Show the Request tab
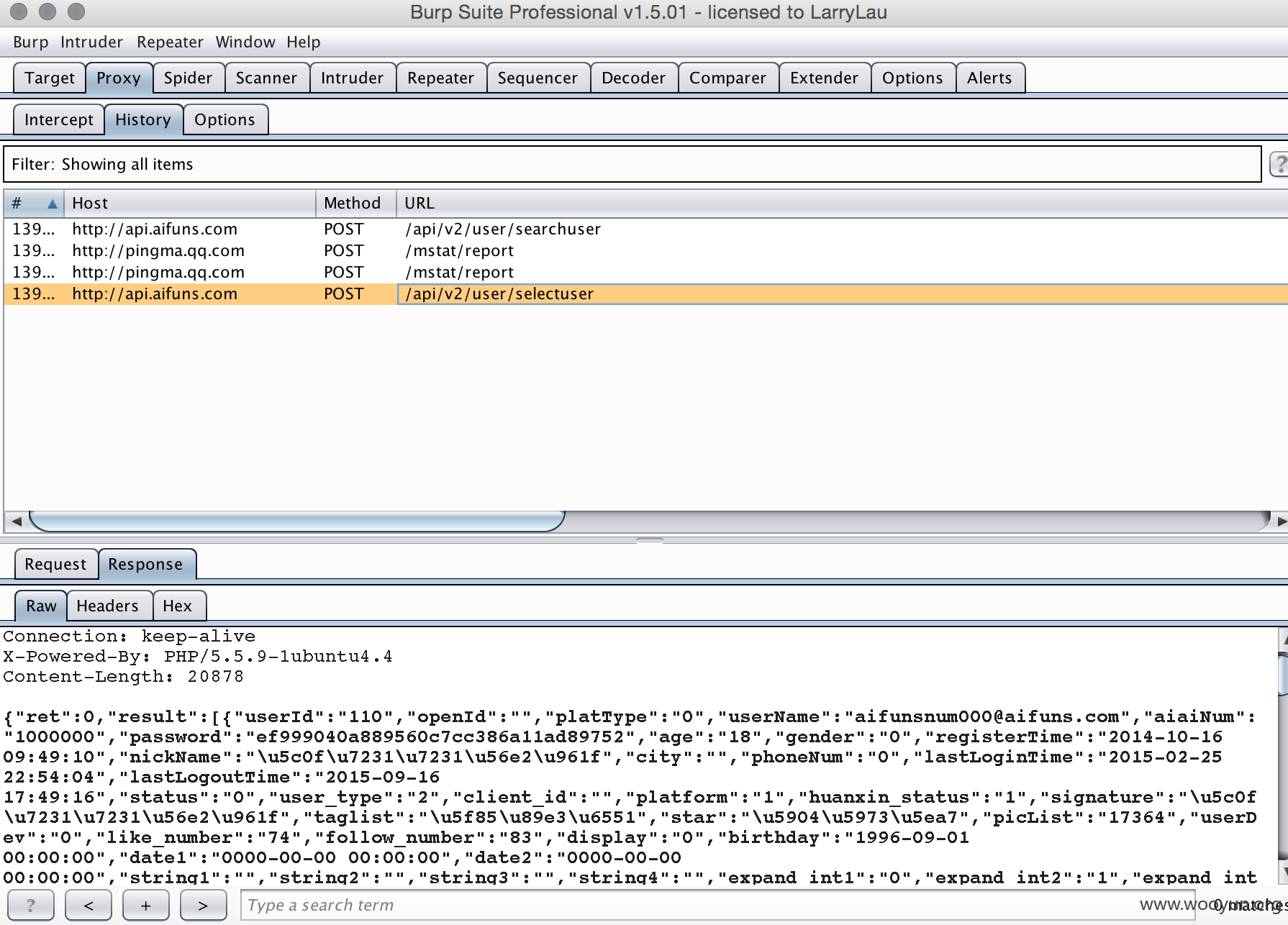 [x=55, y=564]
